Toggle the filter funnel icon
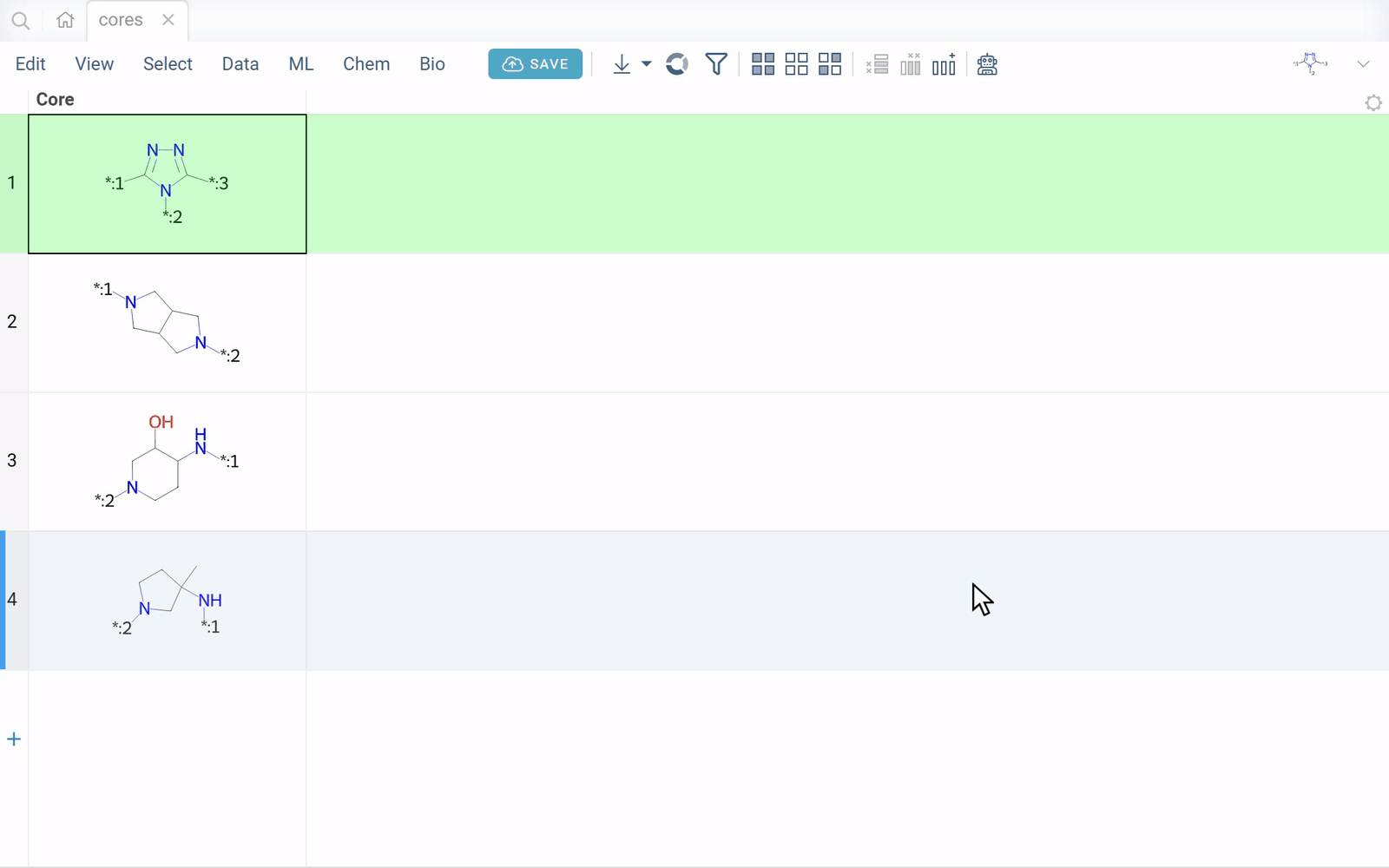The image size is (1389, 868). 716,64
